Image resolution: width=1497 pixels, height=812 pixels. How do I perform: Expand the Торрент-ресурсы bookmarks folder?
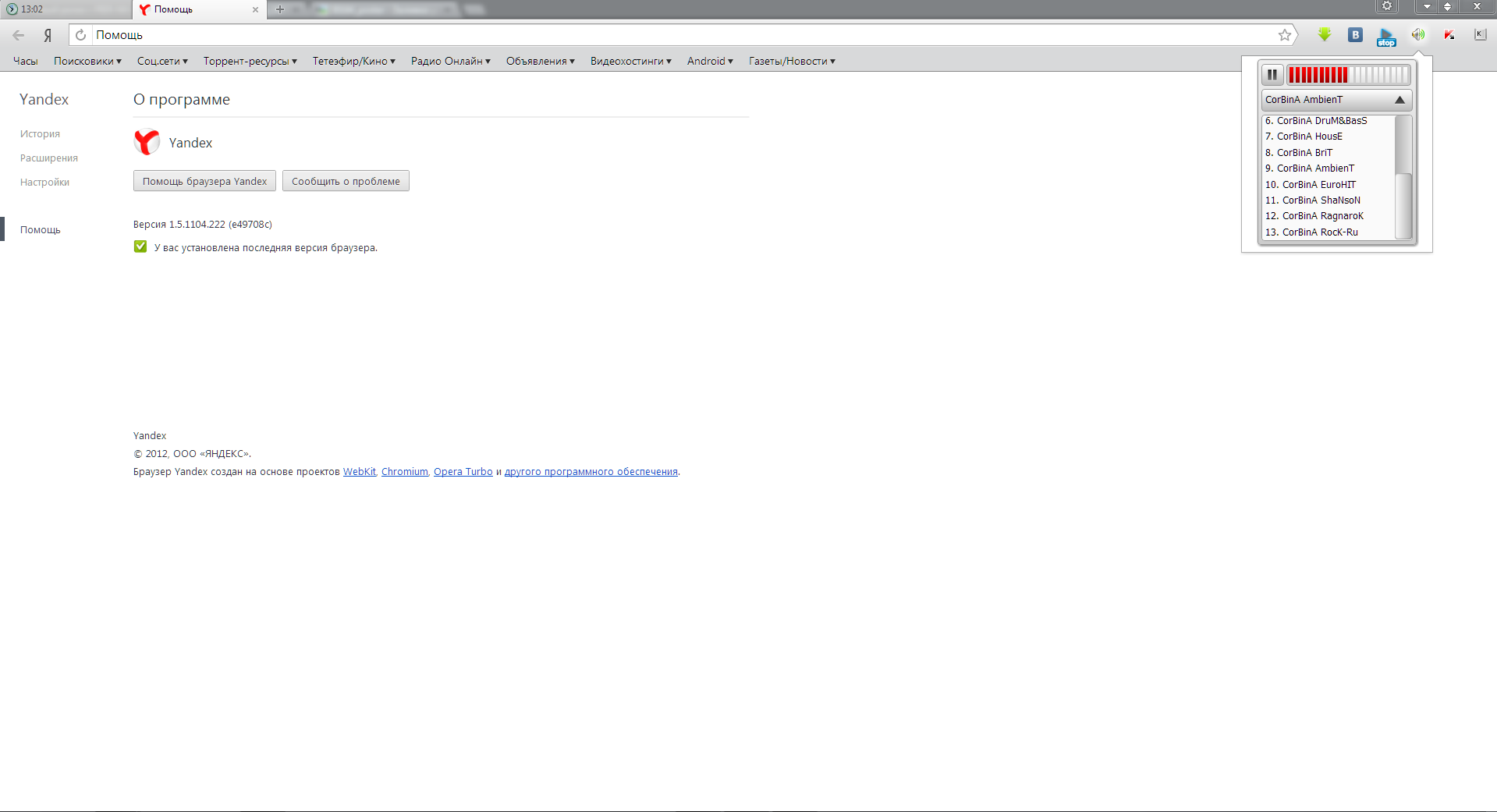(x=250, y=61)
